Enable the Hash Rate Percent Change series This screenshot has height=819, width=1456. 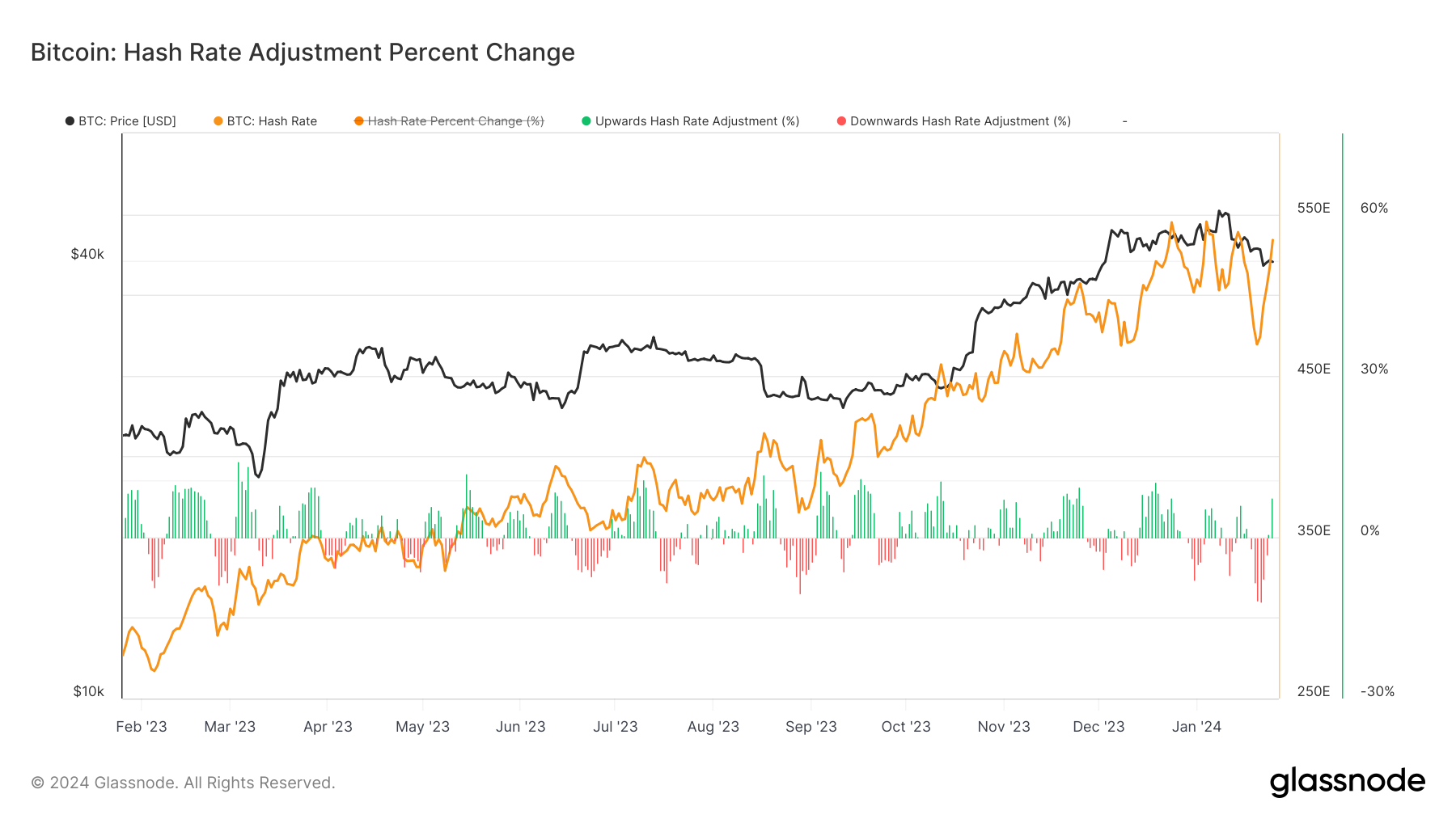pyautogui.click(x=455, y=121)
